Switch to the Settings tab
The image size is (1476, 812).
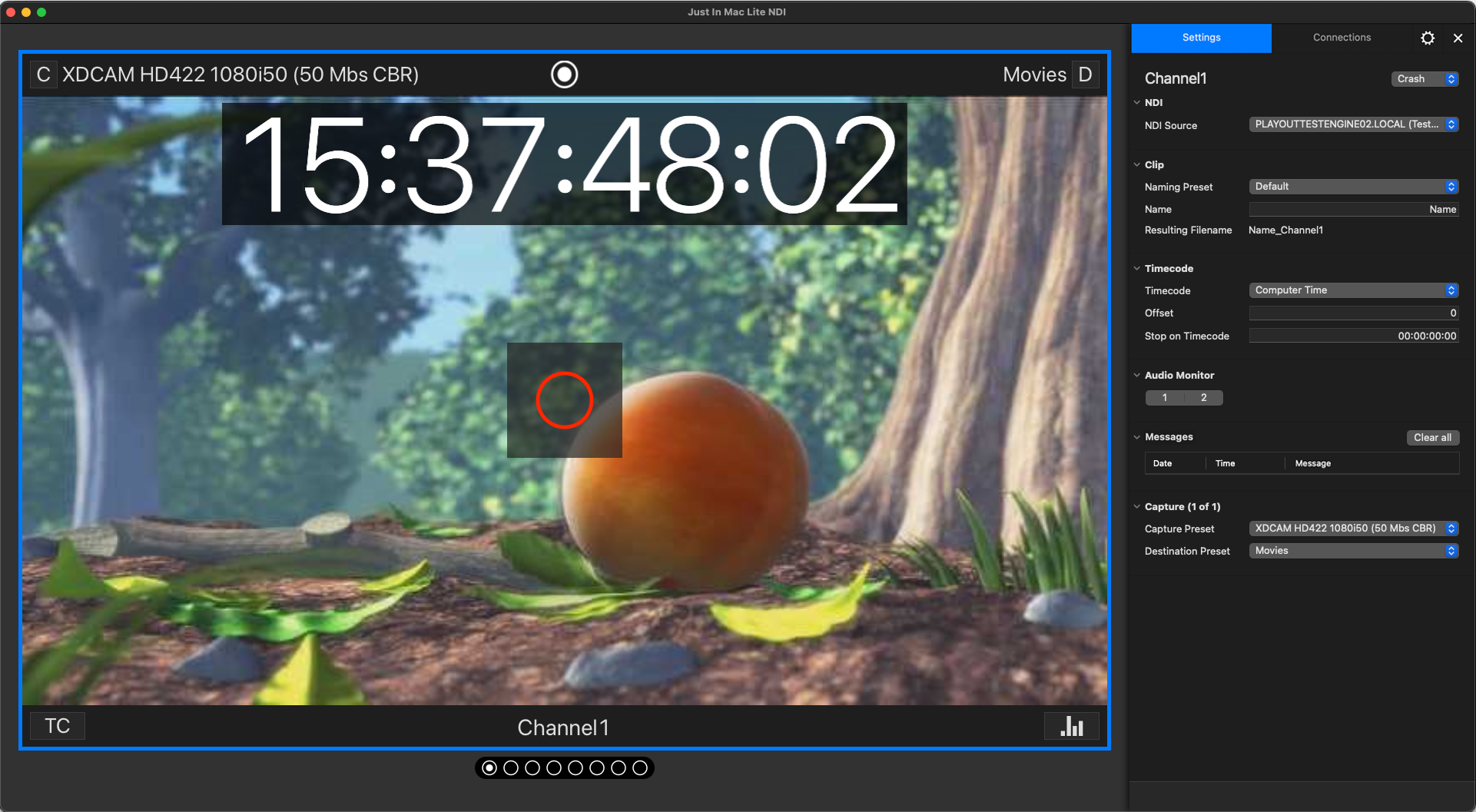click(x=1201, y=38)
